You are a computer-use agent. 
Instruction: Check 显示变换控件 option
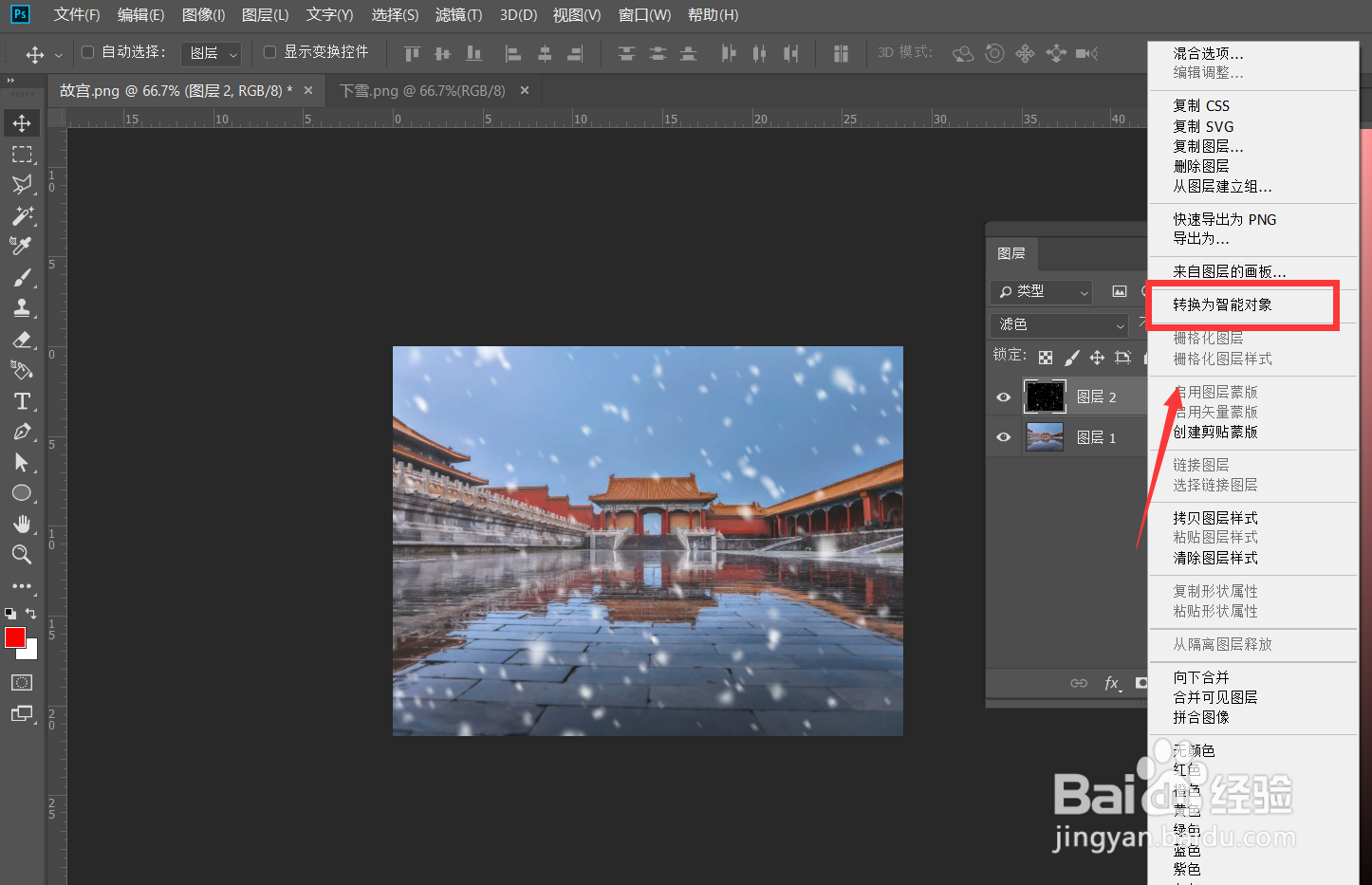pyautogui.click(x=271, y=52)
